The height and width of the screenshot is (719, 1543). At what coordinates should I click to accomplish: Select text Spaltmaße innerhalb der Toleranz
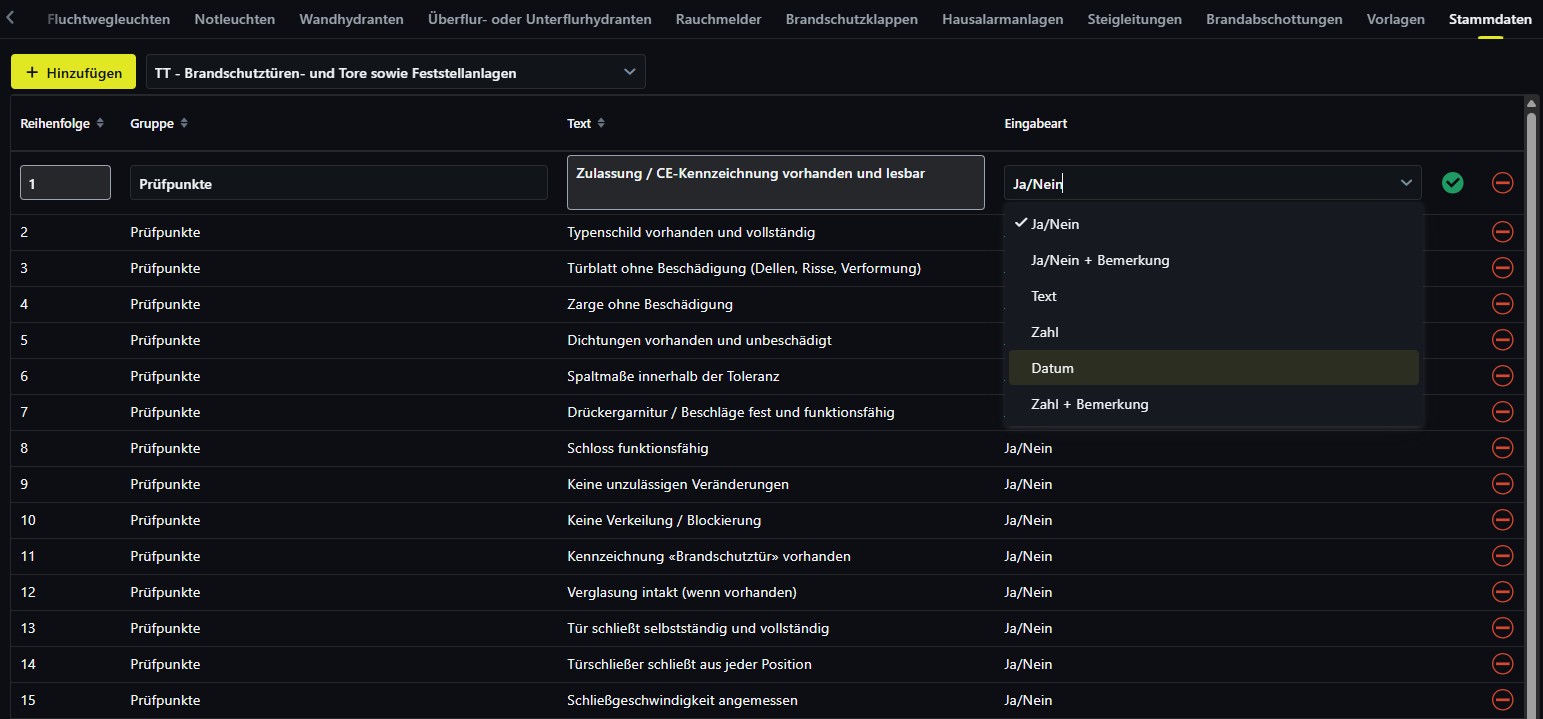pyautogui.click(x=672, y=376)
